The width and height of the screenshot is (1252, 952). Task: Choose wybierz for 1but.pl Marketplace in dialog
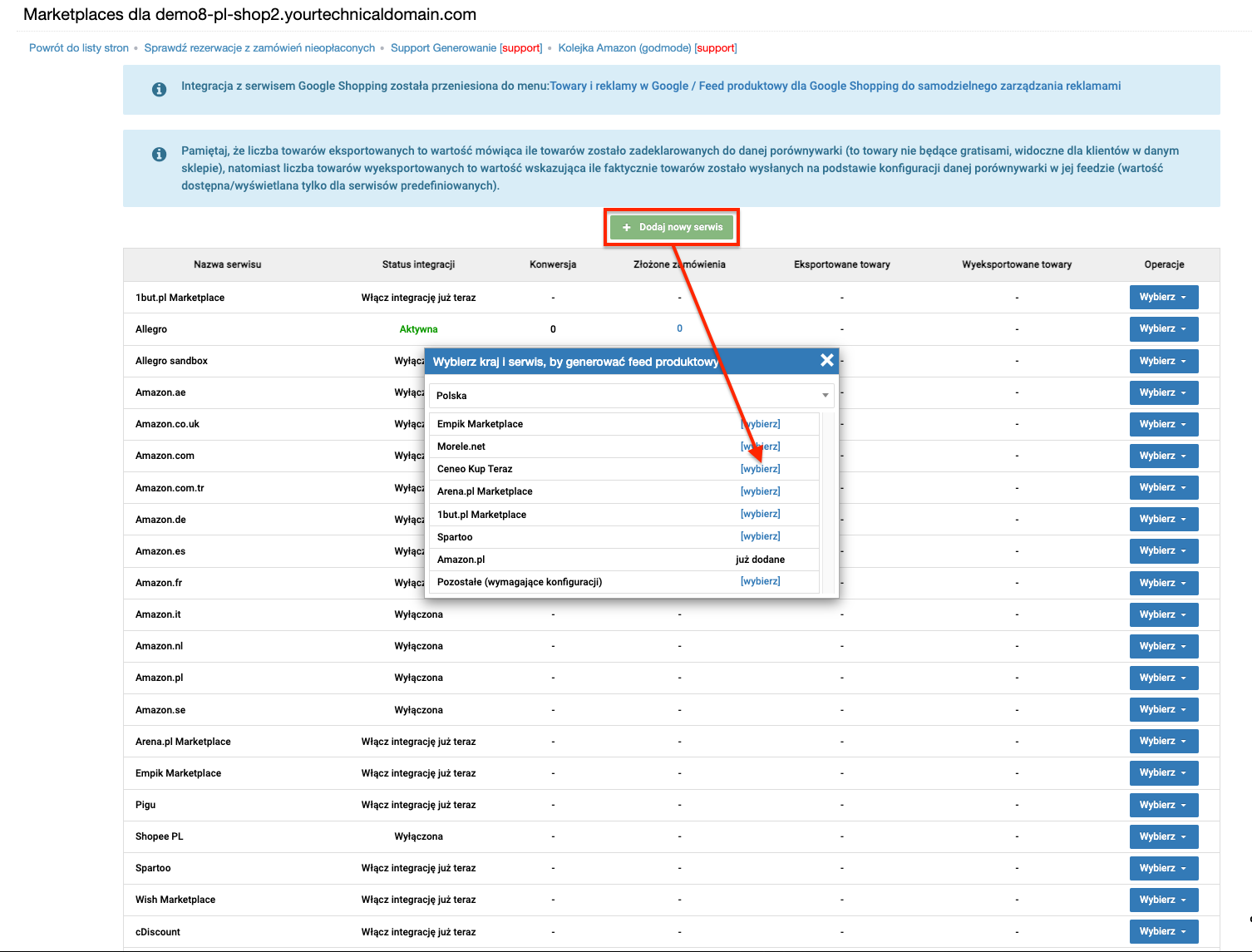point(760,514)
